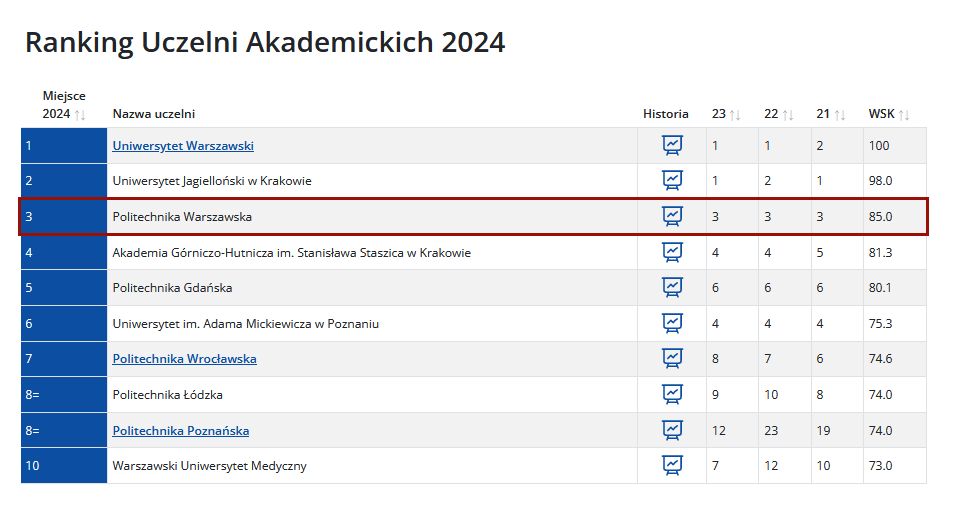
Task: Click the WSK value 80.1
Action: click(879, 288)
